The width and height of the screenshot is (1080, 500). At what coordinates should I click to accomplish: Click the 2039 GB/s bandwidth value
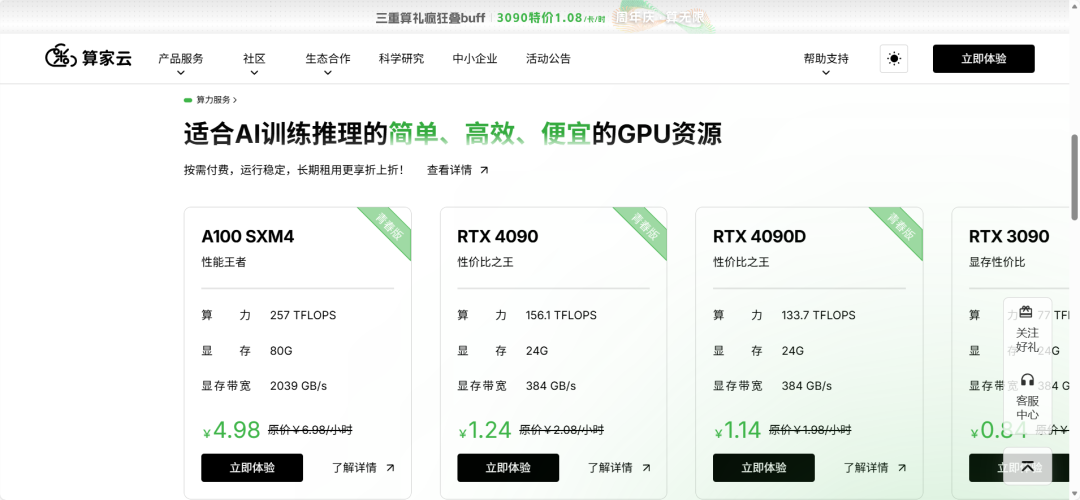click(x=298, y=386)
